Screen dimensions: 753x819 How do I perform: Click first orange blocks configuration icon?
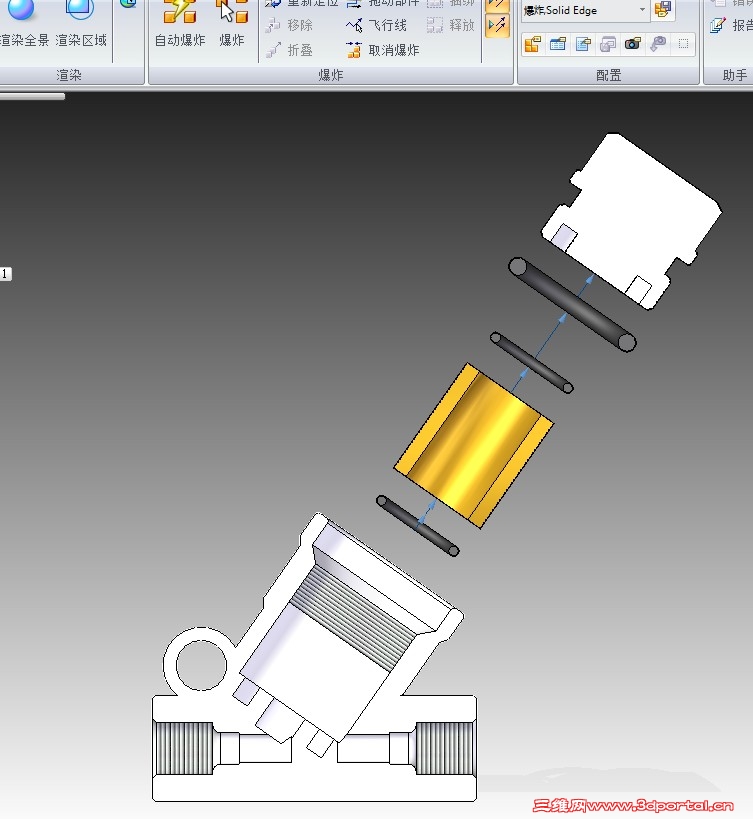(x=533, y=44)
